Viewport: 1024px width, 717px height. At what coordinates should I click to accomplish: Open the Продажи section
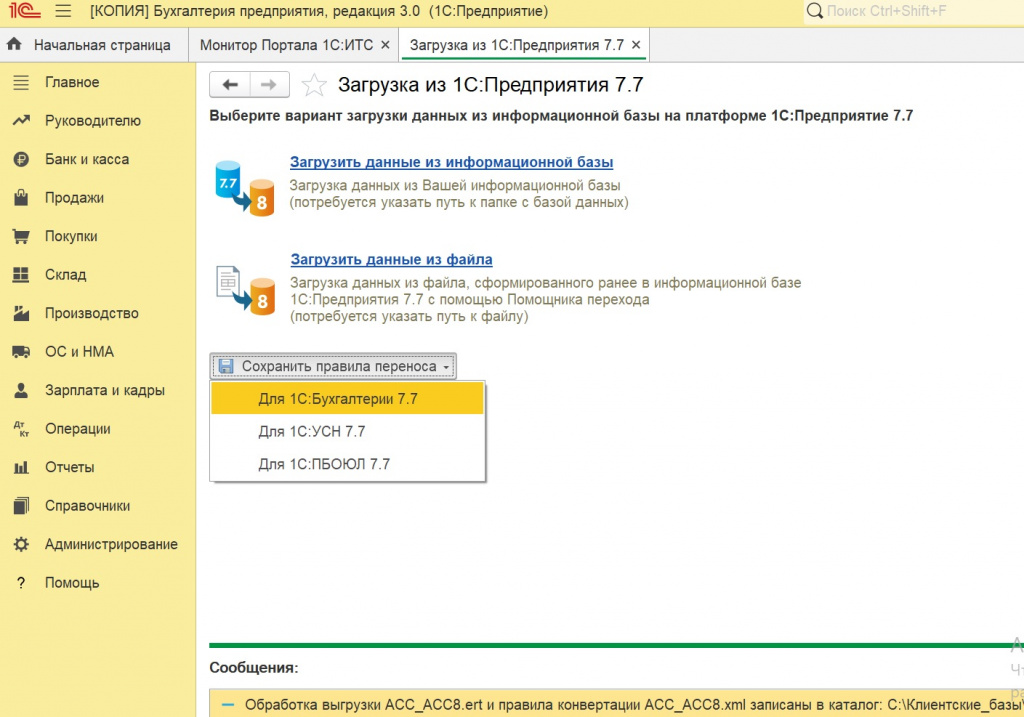click(x=74, y=198)
